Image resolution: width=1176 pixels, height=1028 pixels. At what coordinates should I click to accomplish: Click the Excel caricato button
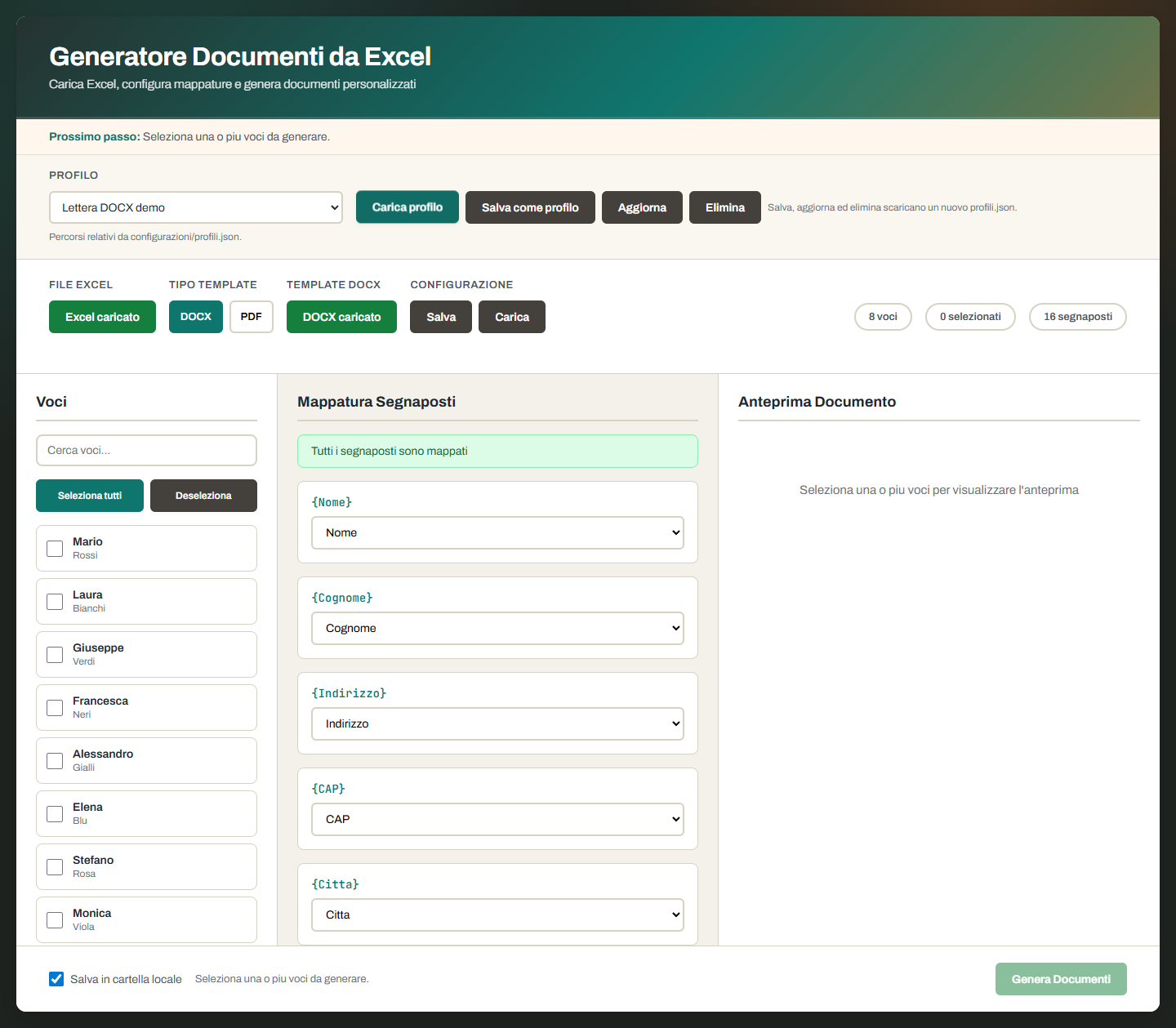tap(102, 317)
